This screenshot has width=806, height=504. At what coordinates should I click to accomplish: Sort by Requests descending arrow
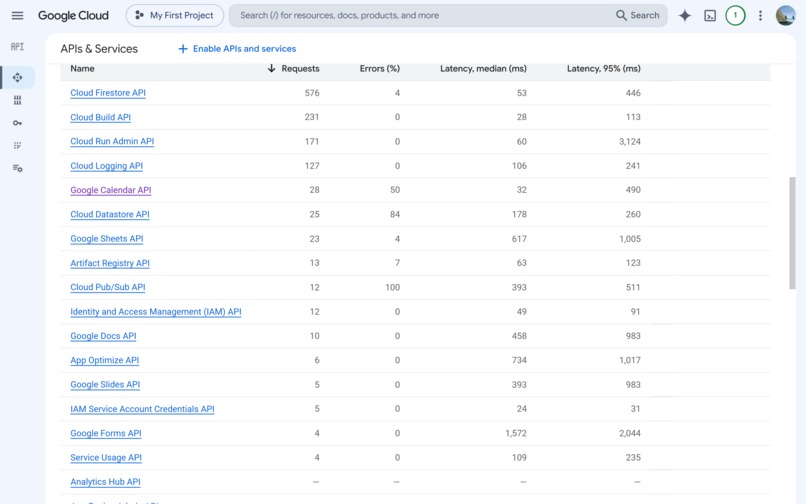point(271,68)
